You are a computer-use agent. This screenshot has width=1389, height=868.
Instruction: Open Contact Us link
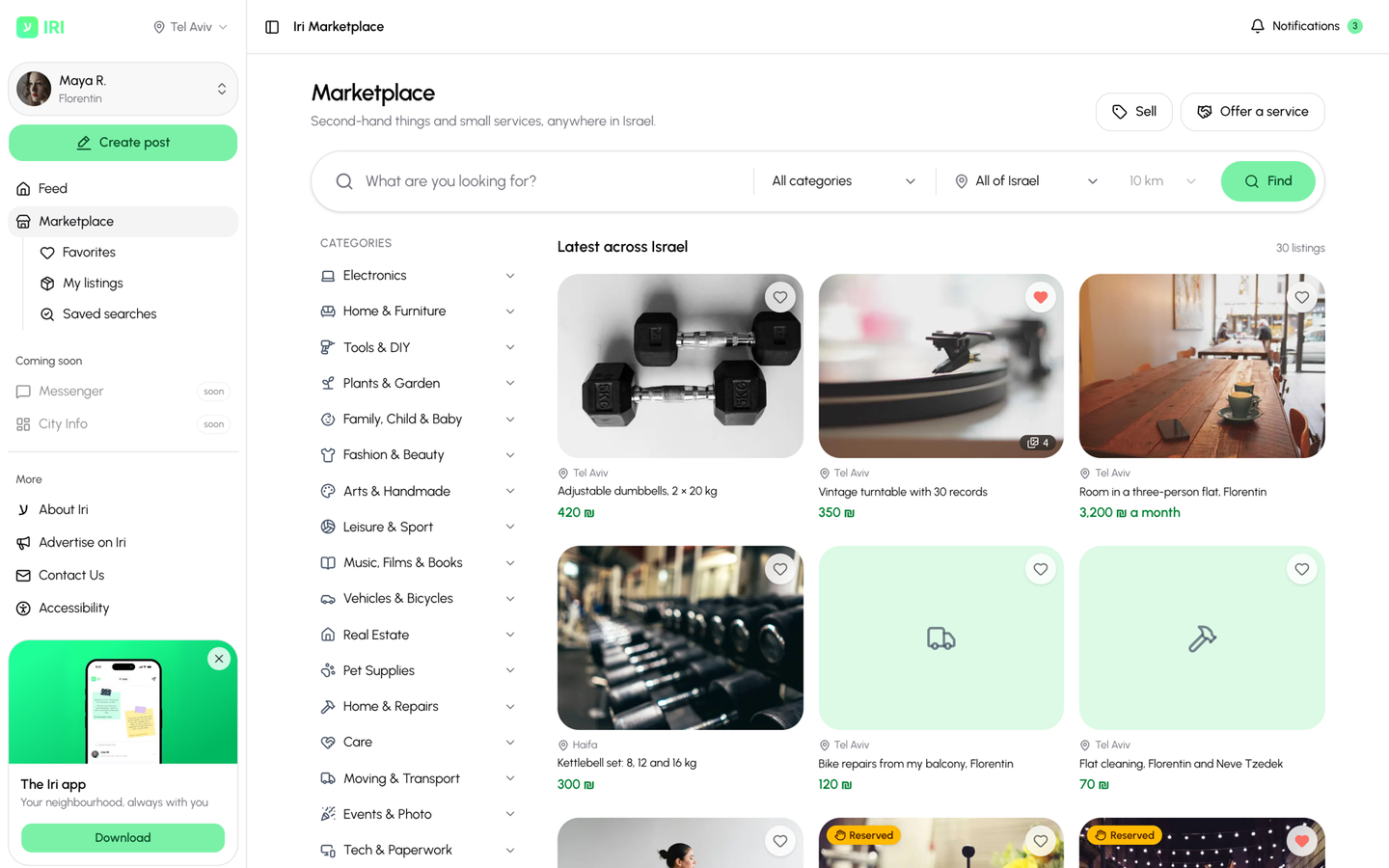click(123, 576)
